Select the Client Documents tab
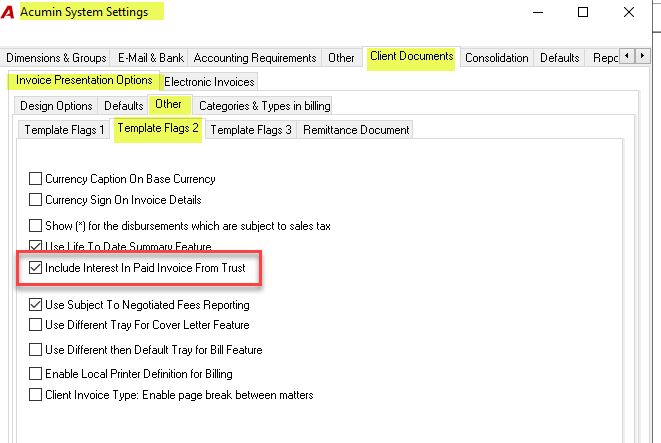Viewport: 661px width, 443px height. 411,56
